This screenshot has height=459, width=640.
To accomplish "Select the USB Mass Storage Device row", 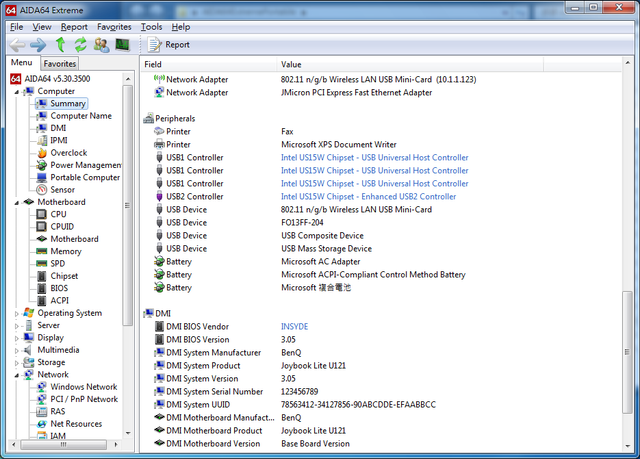I will tap(381, 248).
